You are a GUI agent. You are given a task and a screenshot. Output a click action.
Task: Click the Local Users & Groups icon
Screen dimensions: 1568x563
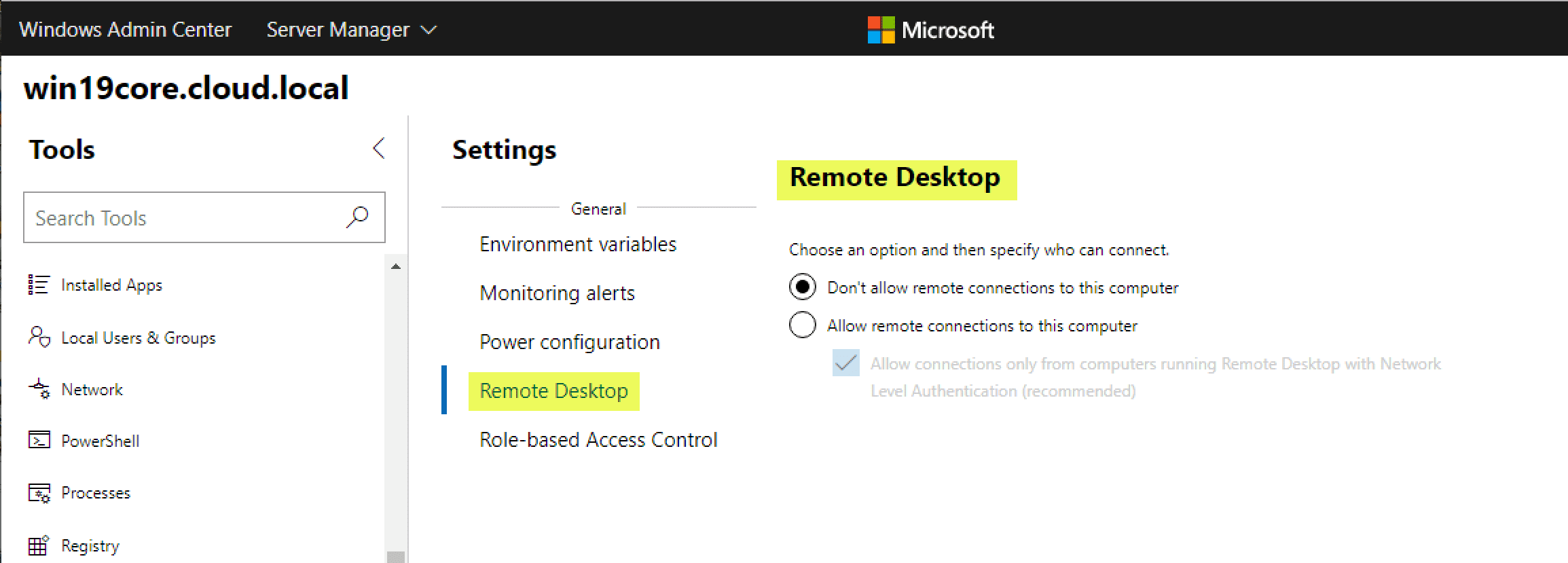pyautogui.click(x=39, y=337)
